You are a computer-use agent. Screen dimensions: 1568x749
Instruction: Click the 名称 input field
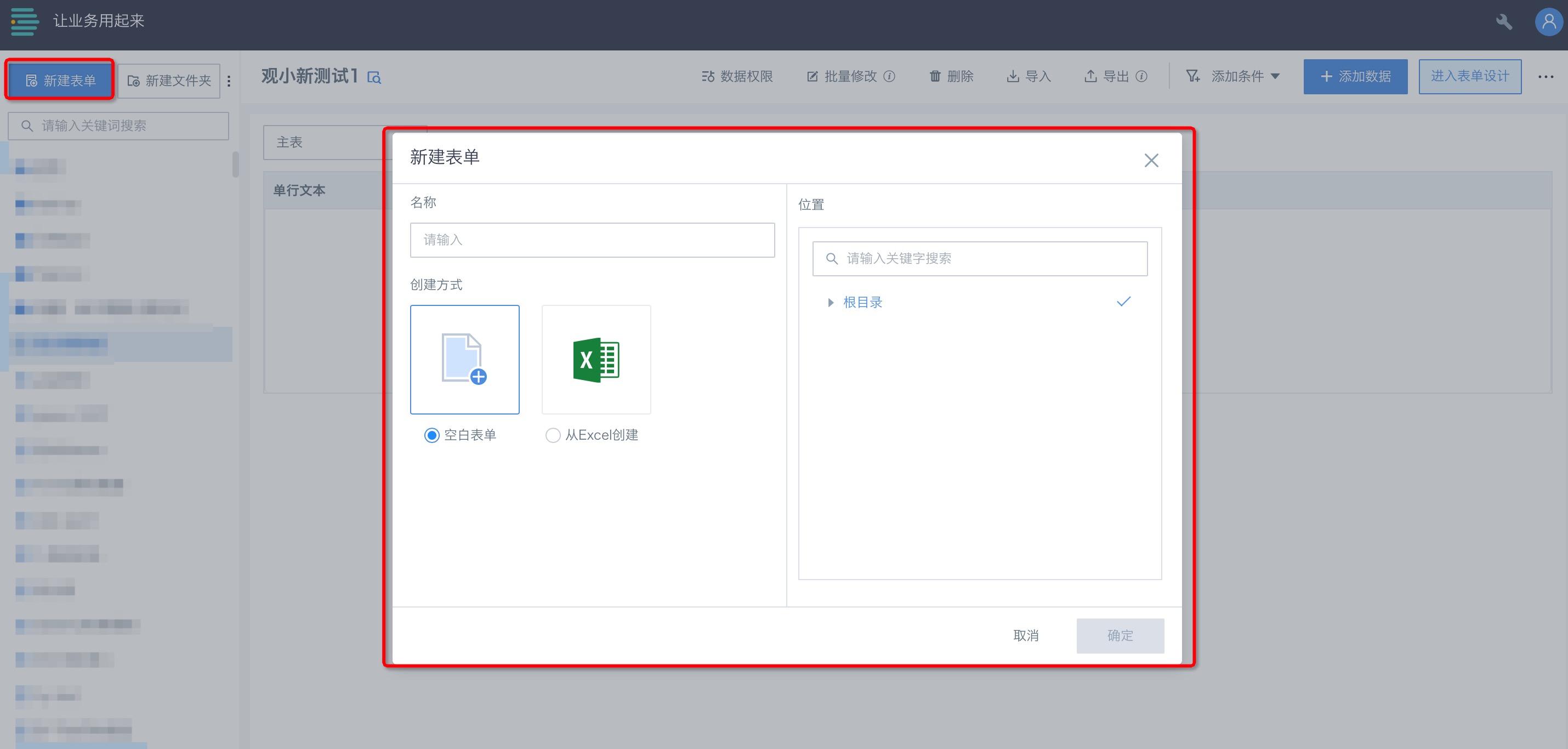(592, 240)
